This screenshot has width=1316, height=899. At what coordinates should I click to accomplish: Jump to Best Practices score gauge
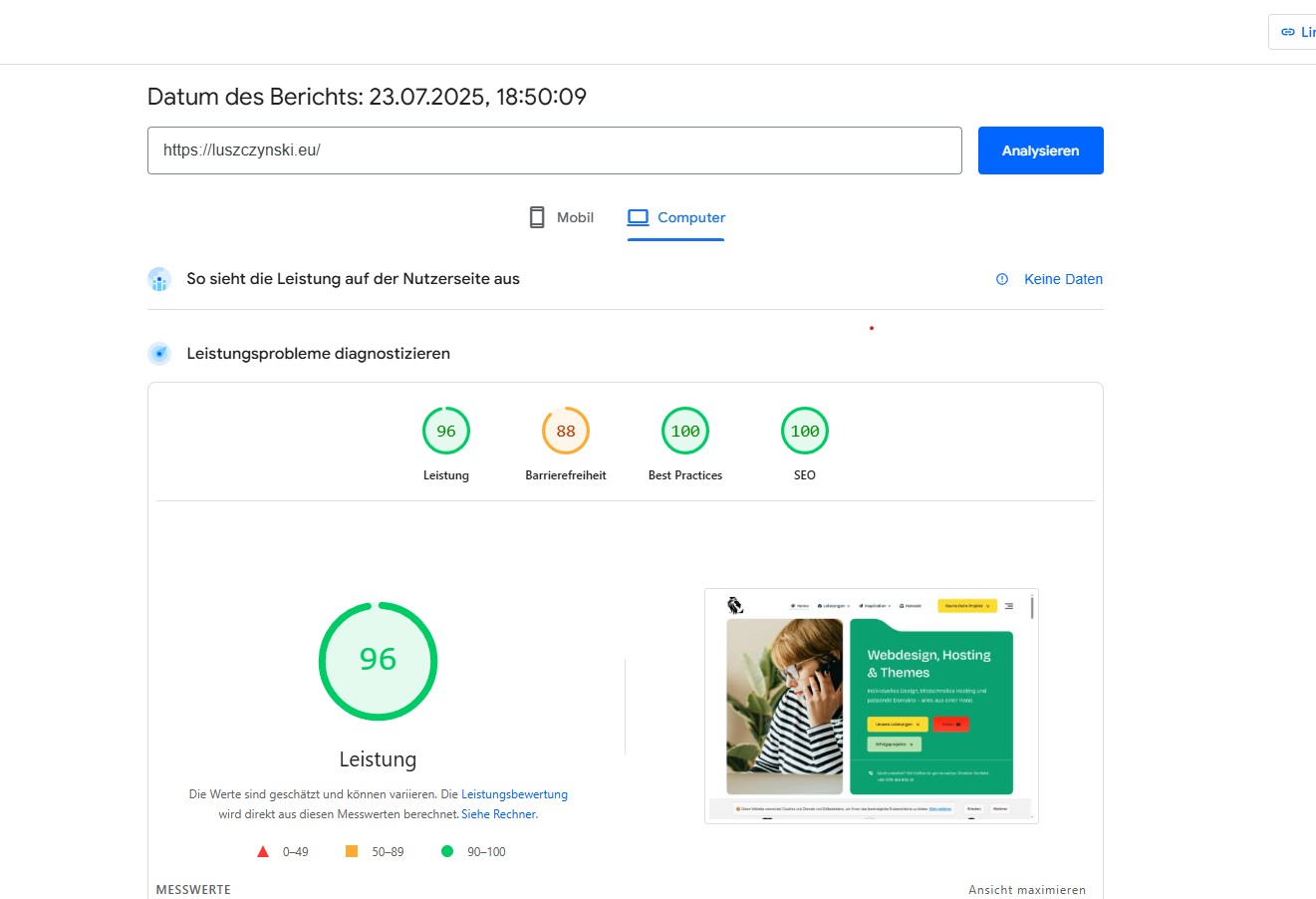click(685, 432)
